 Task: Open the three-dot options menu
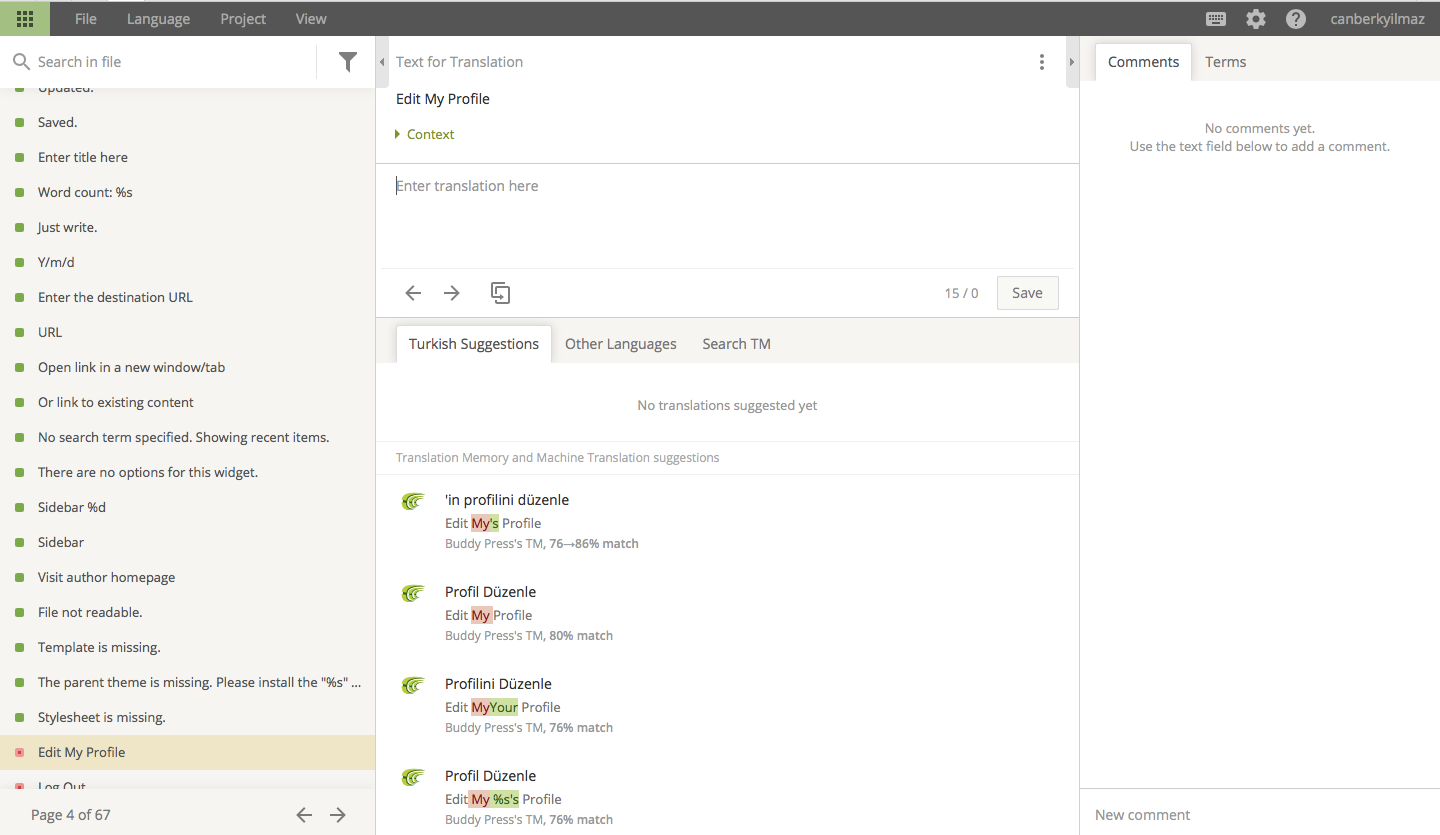[x=1042, y=62]
